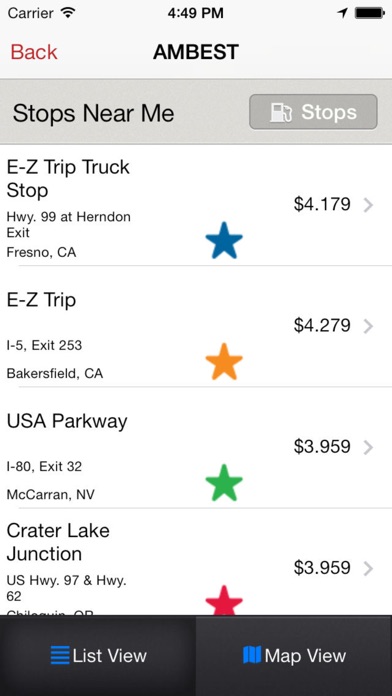Click the list icon beside List View
The image size is (392, 696).
pos(59,655)
